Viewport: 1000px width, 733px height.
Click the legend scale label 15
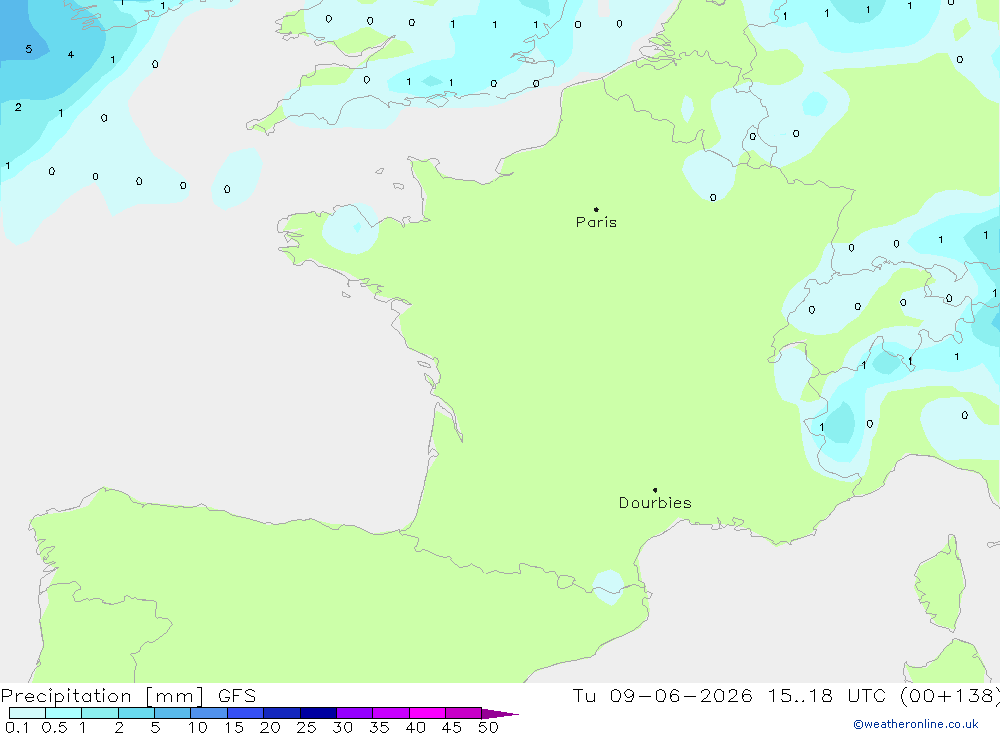pos(234,727)
